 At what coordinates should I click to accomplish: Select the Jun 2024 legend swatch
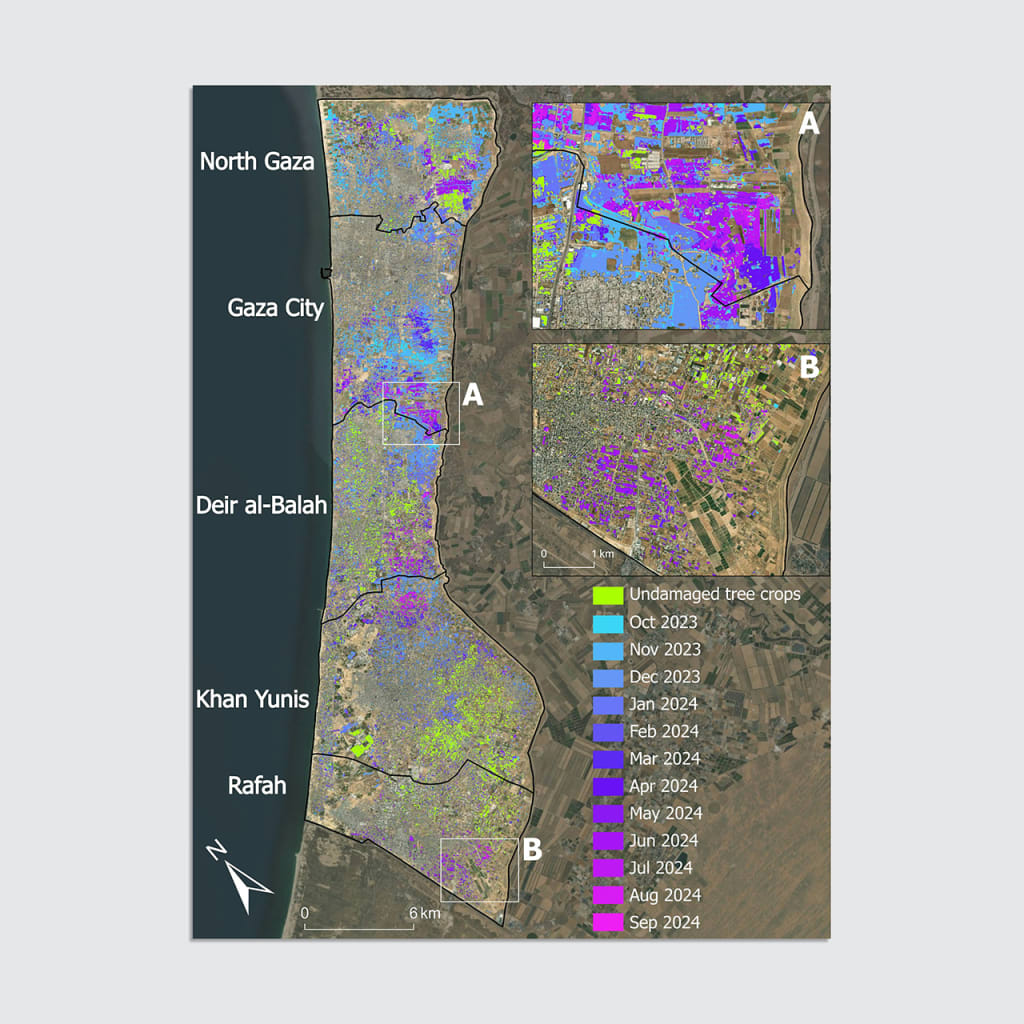coord(608,840)
